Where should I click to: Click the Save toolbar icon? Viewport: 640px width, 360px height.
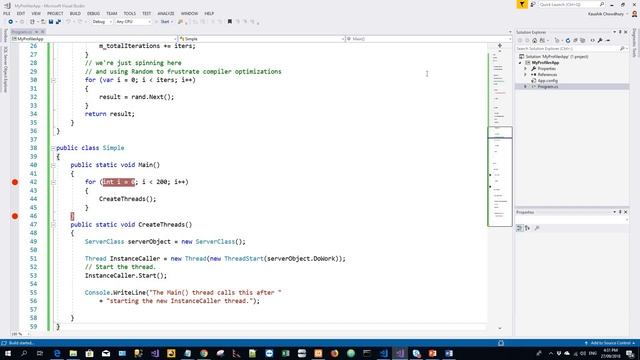pyautogui.click(x=51, y=22)
